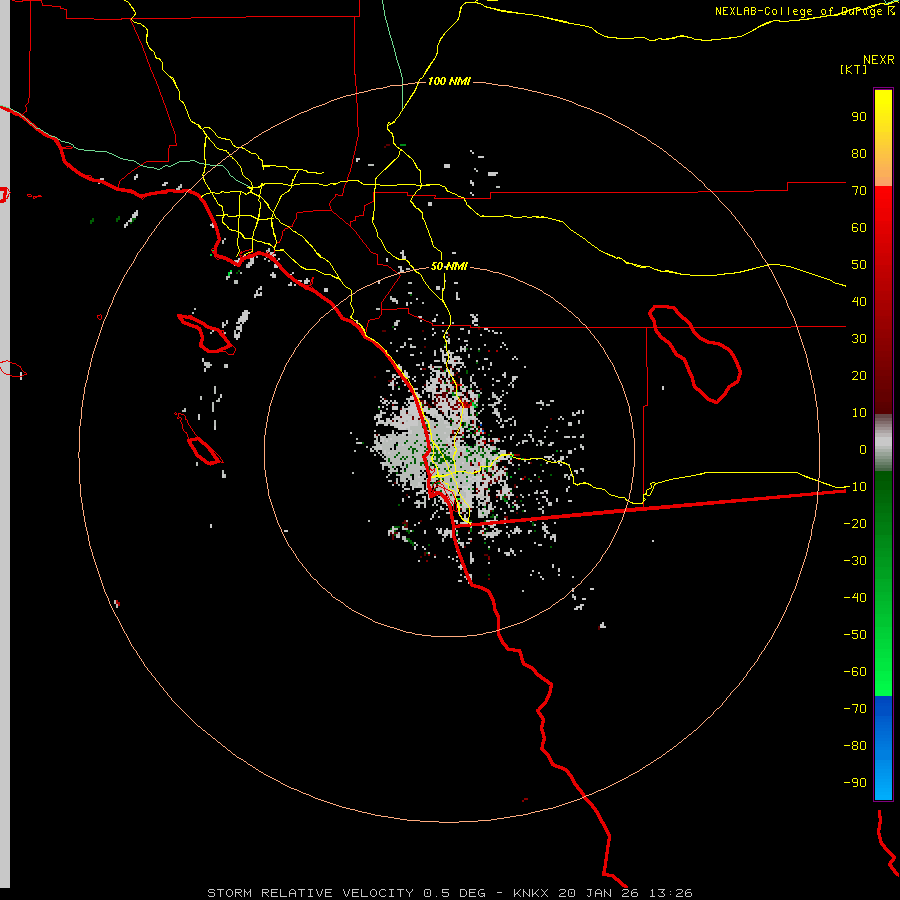Screen dimensions: 900x900
Task: Pick the gray near-zero segment of the color bar
Action: [883, 443]
